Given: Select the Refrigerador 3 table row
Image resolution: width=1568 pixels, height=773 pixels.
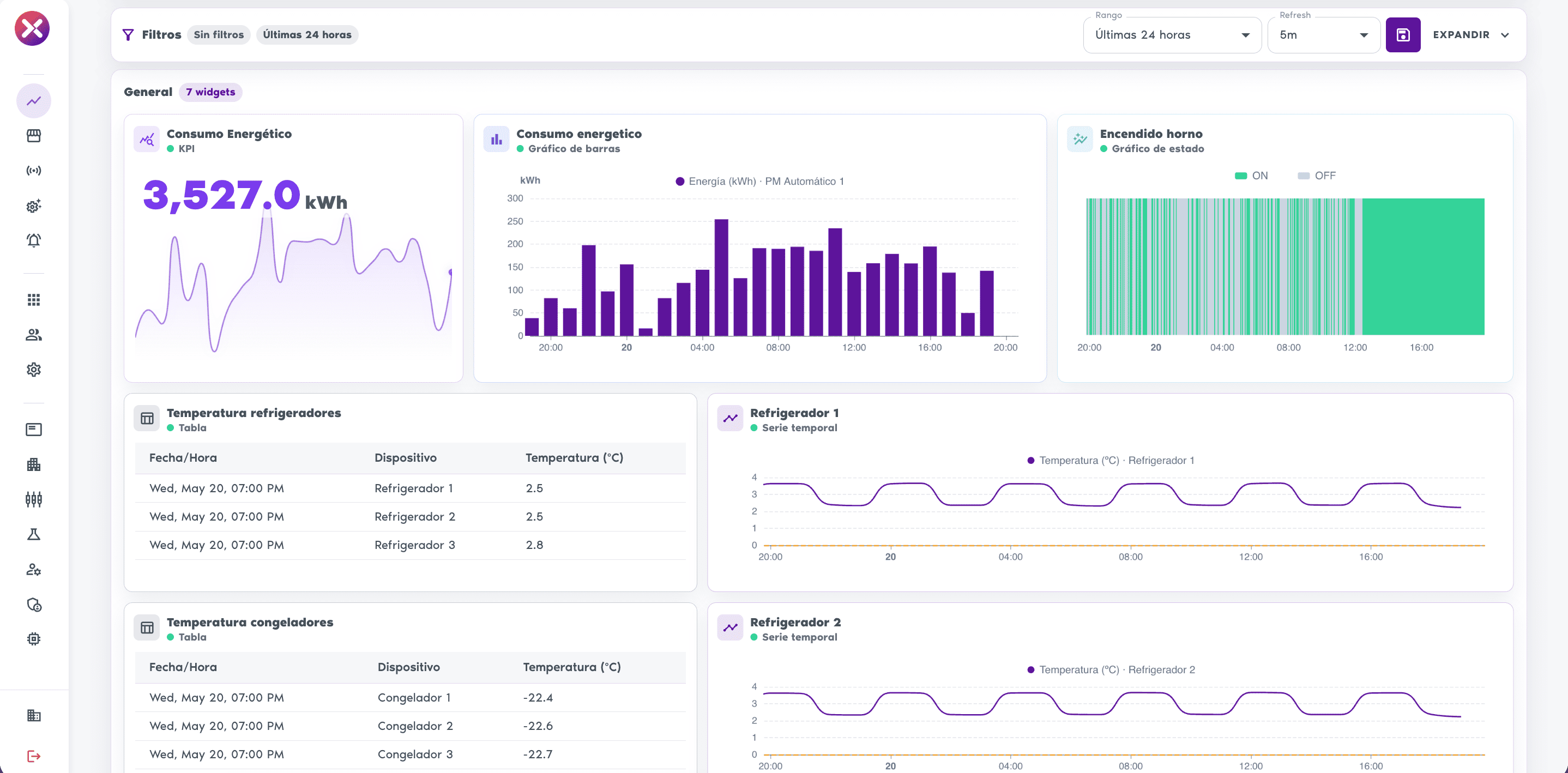Looking at the screenshot, I should (x=410, y=545).
